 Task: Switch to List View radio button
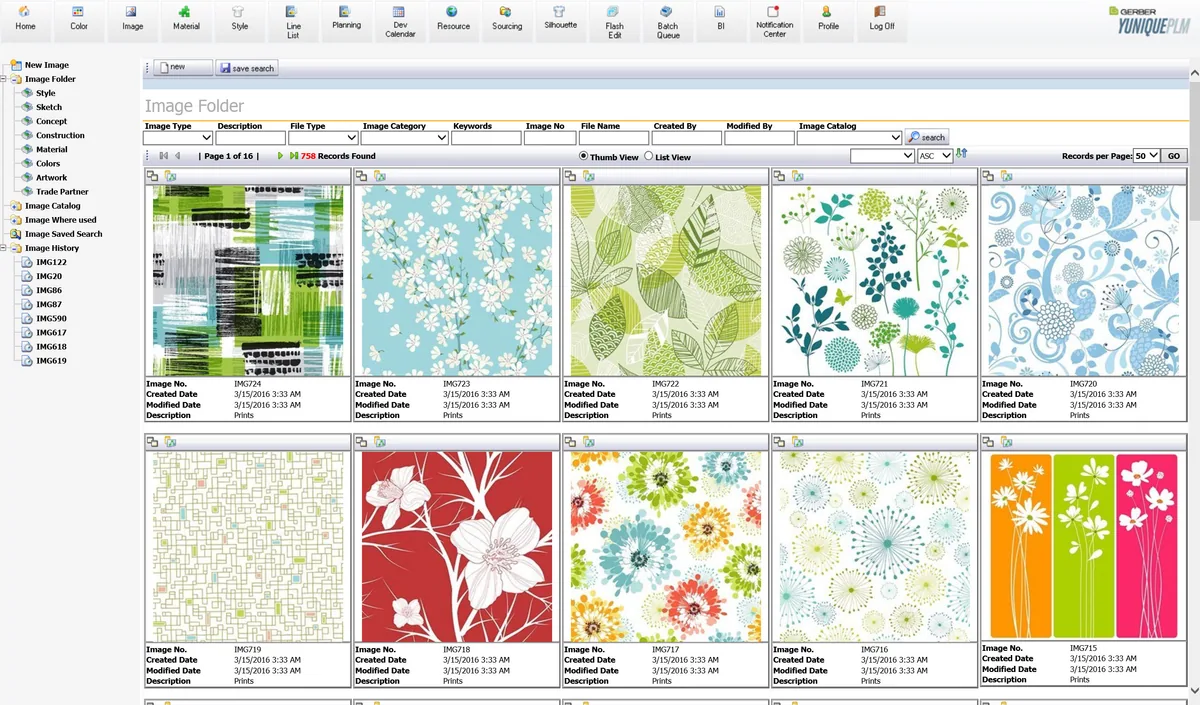tap(649, 156)
